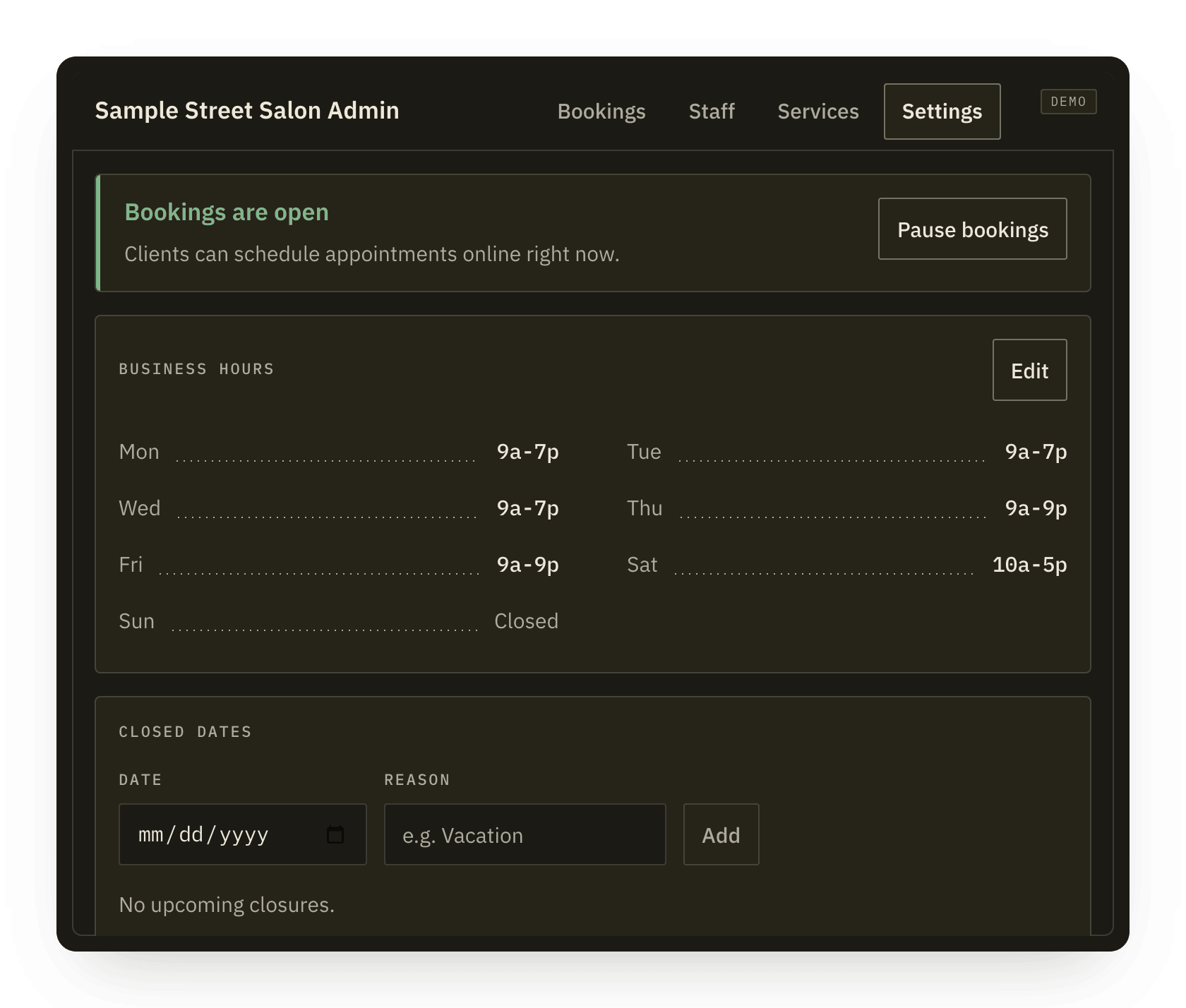Open the Staff tab
The width and height of the screenshot is (1186, 1008).
pyautogui.click(x=712, y=112)
